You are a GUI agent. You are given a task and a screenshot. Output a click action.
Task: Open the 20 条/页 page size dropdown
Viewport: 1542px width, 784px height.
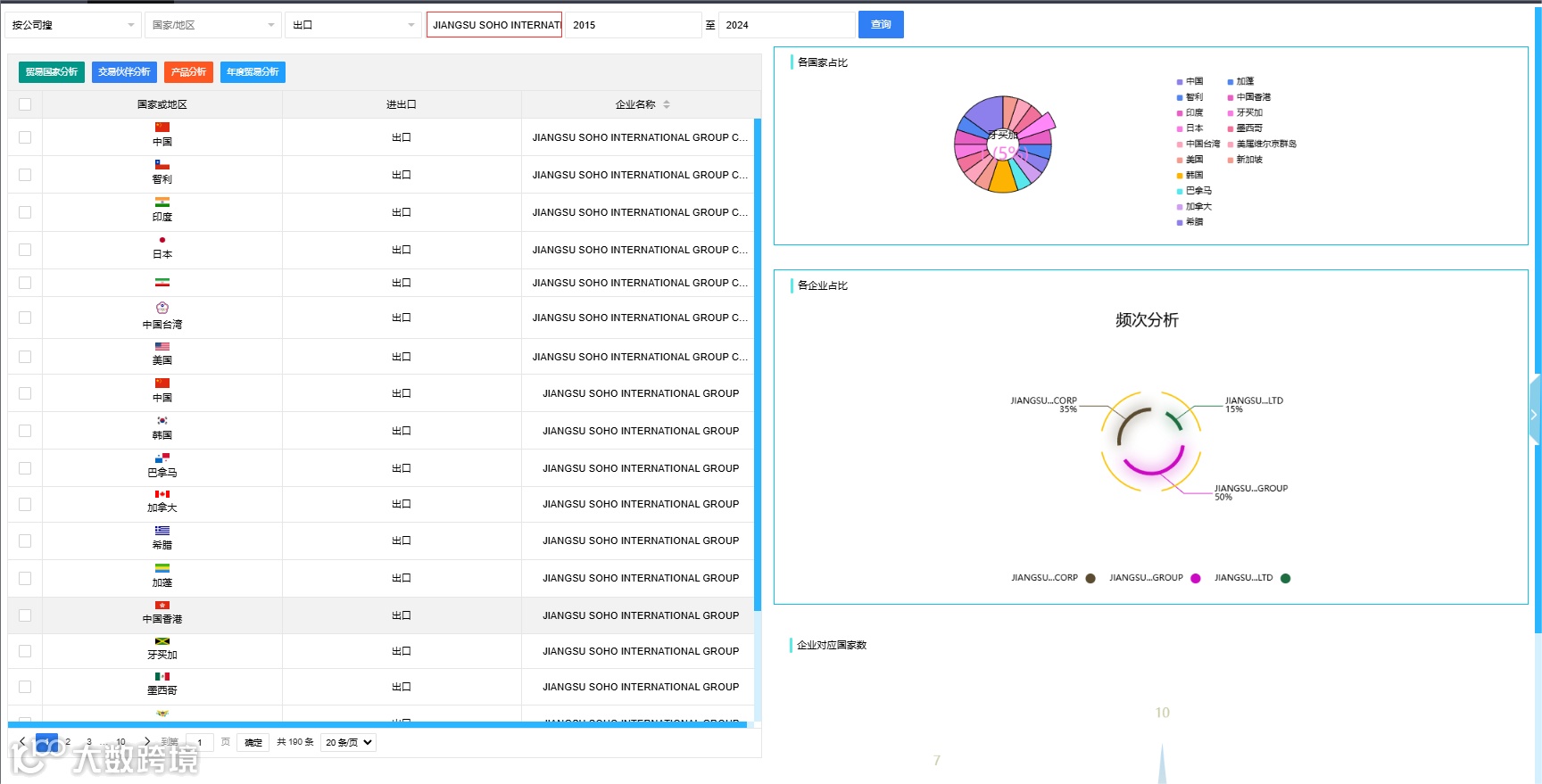tap(349, 742)
